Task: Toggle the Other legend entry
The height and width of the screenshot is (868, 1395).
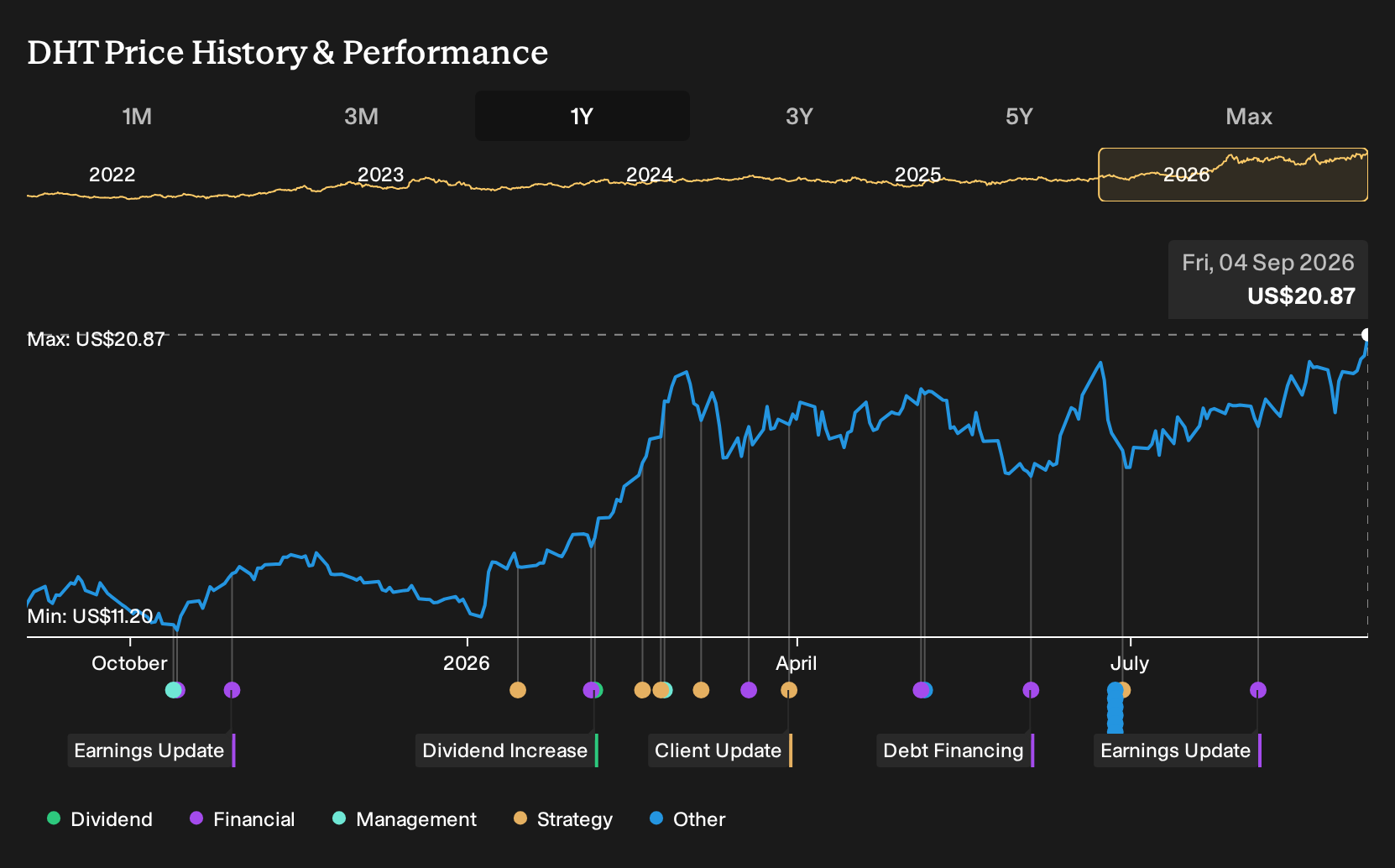Action: tap(687, 819)
